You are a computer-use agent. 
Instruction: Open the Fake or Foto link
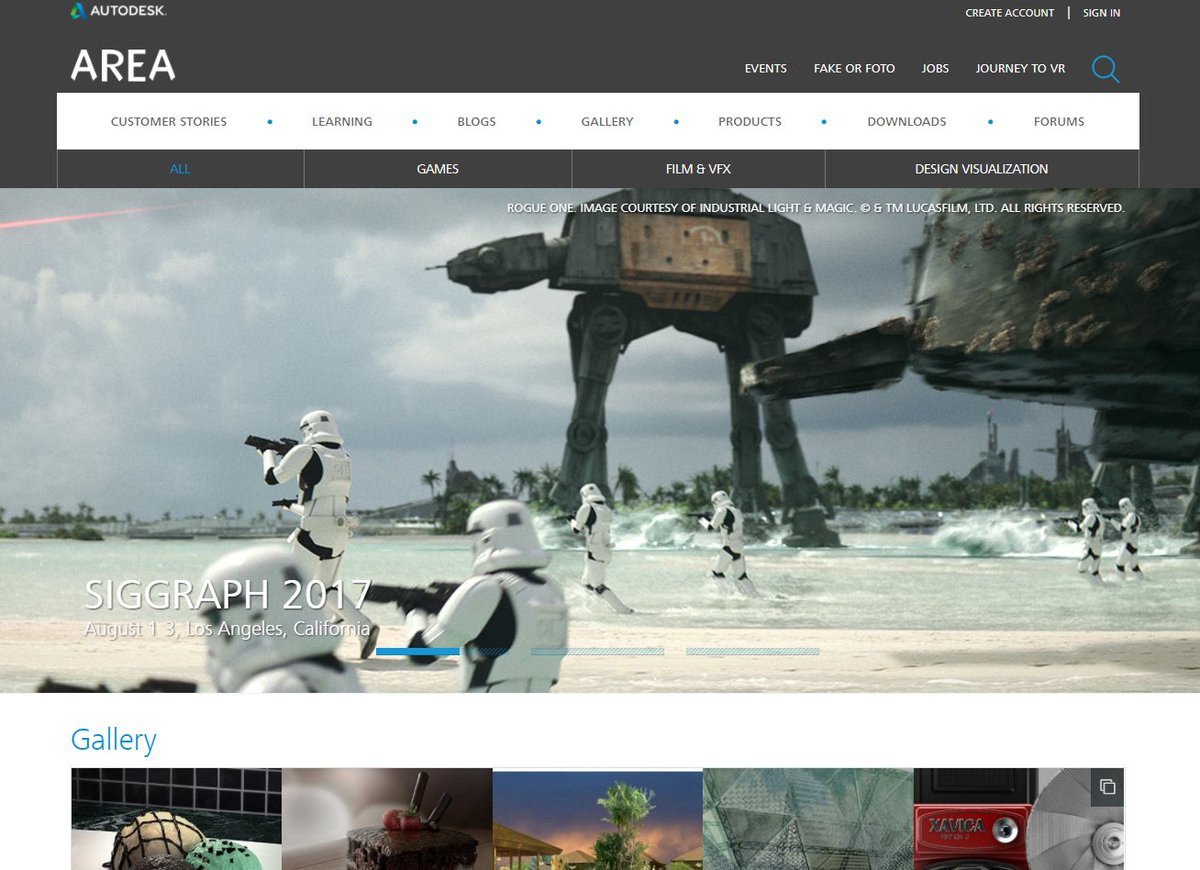(854, 69)
